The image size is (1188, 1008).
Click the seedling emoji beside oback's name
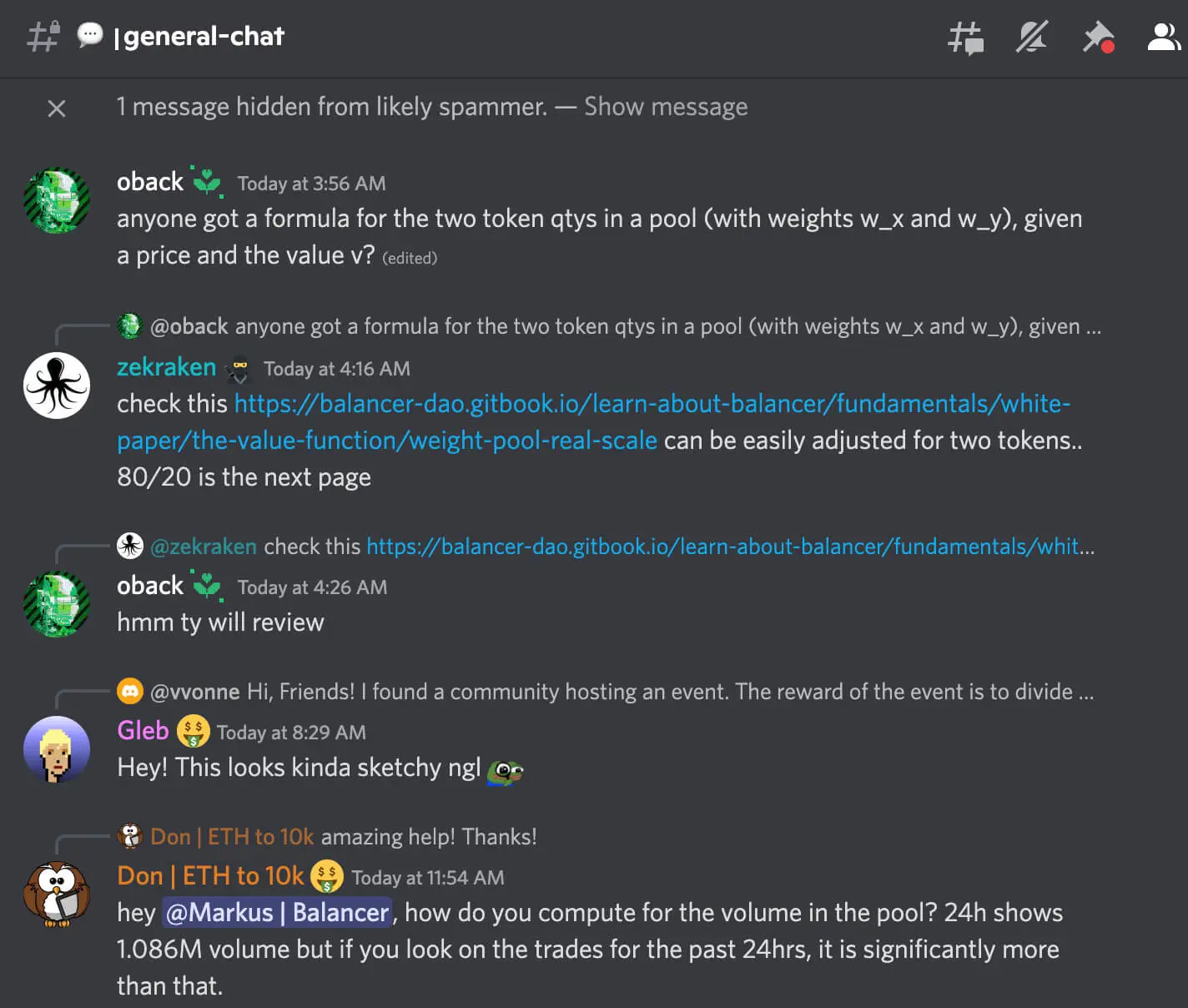tap(209, 182)
